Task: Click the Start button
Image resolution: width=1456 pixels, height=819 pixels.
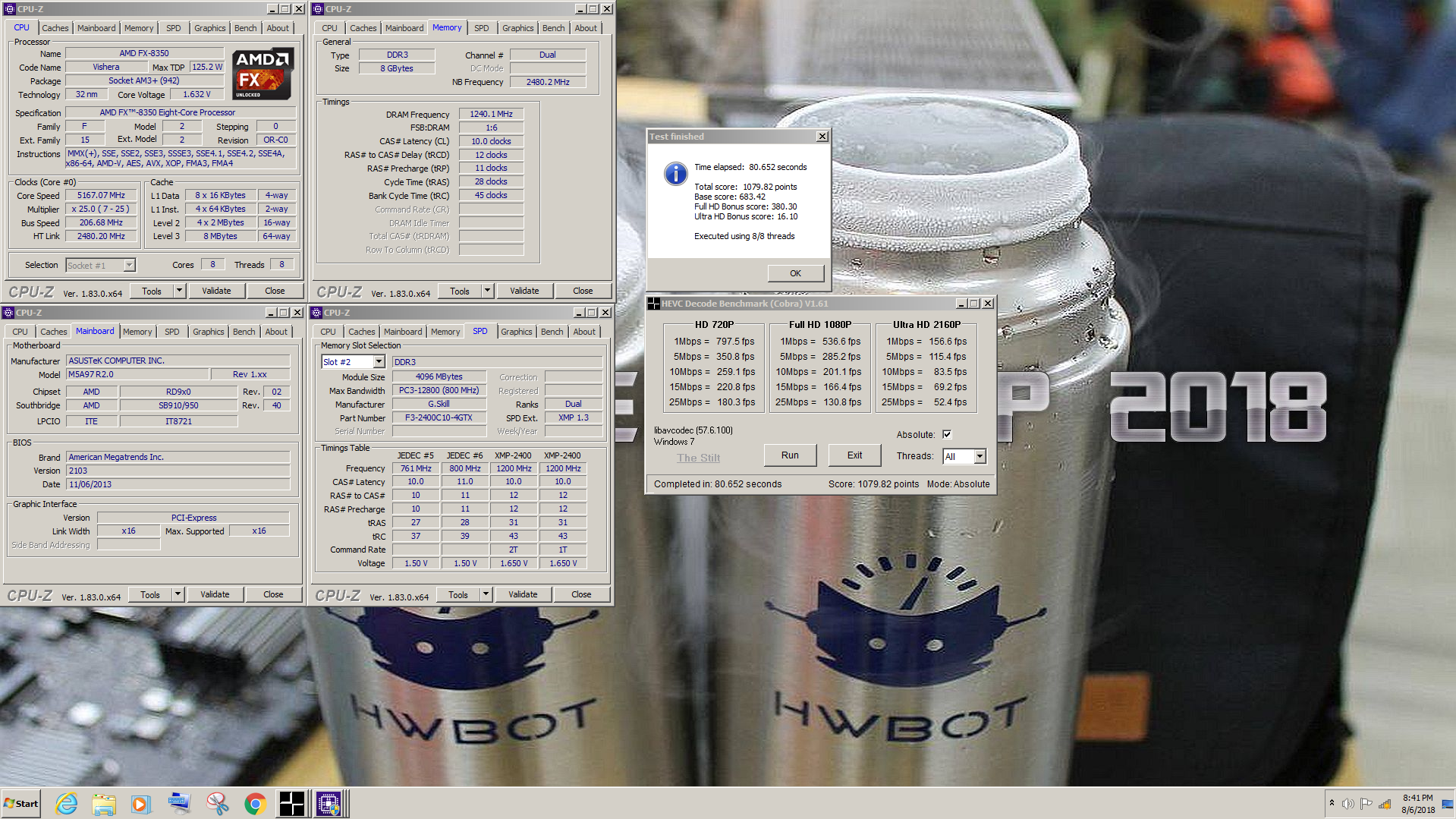Action: 21,804
